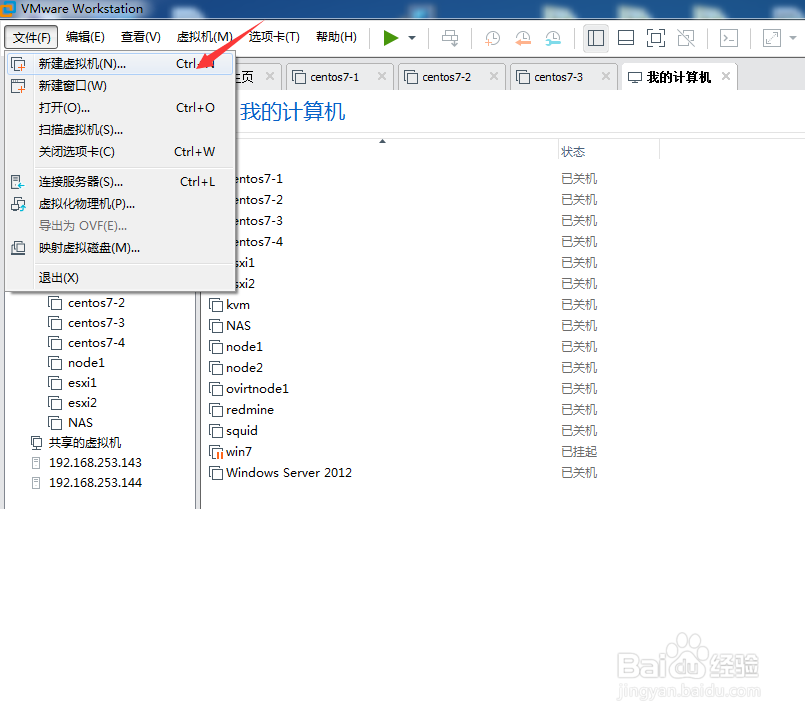Screen dimensions: 805x719
Task: Select the 我的计算机 tab
Action: pyautogui.click(x=679, y=77)
